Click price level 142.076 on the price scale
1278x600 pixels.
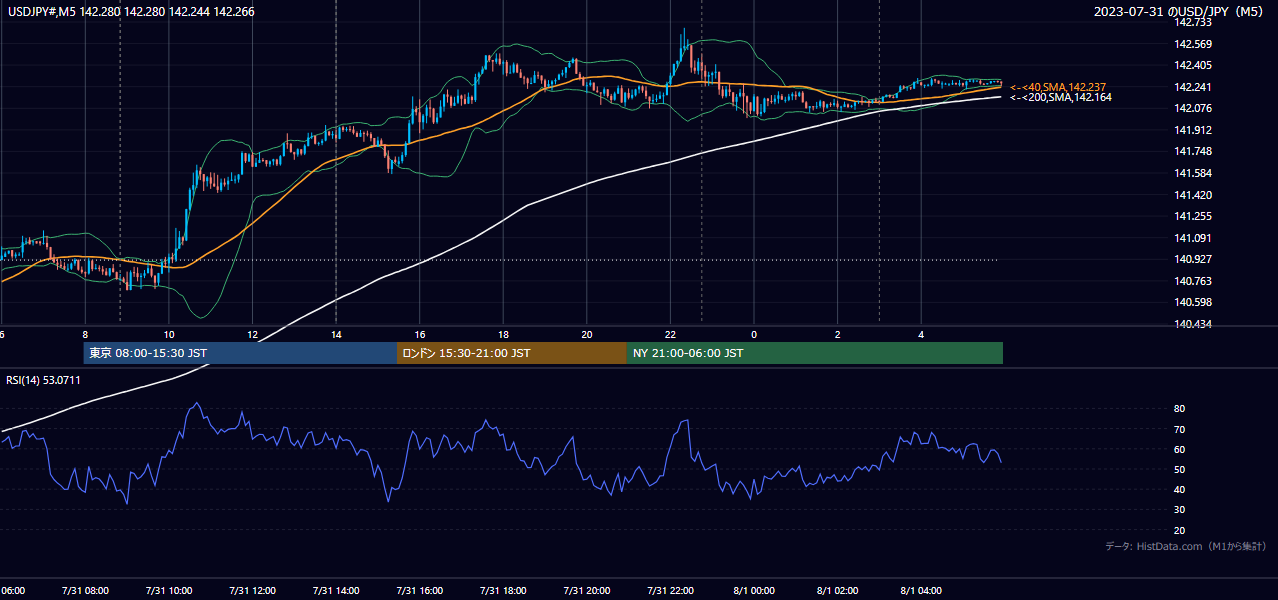click(1194, 108)
